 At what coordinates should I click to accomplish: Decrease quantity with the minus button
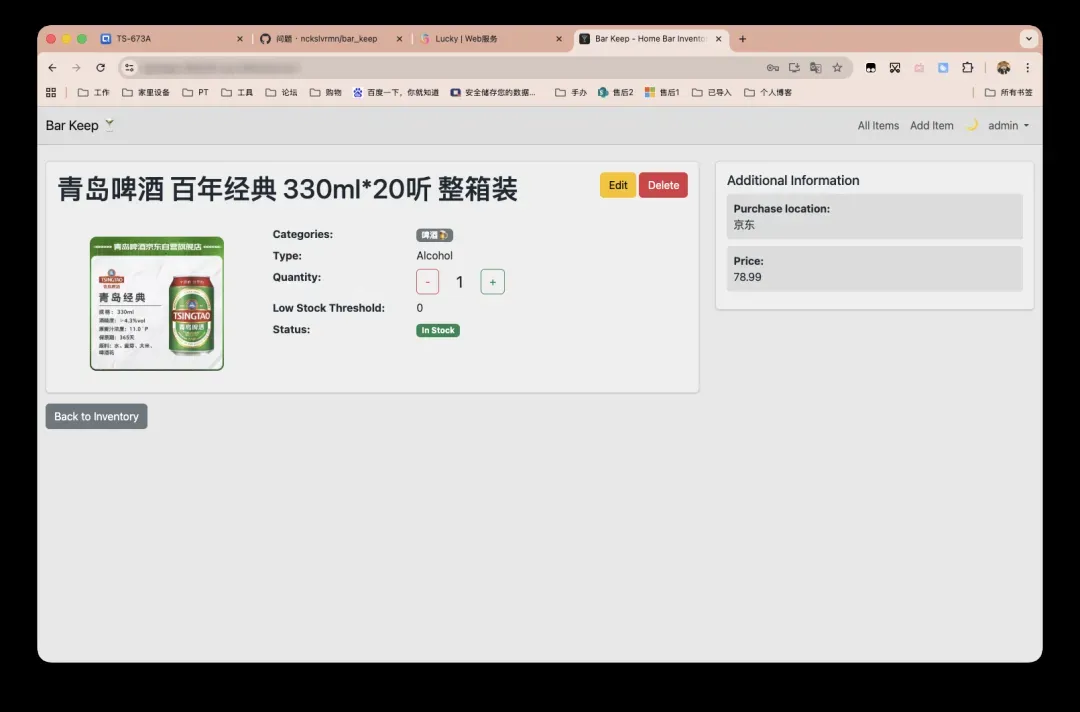(x=427, y=282)
